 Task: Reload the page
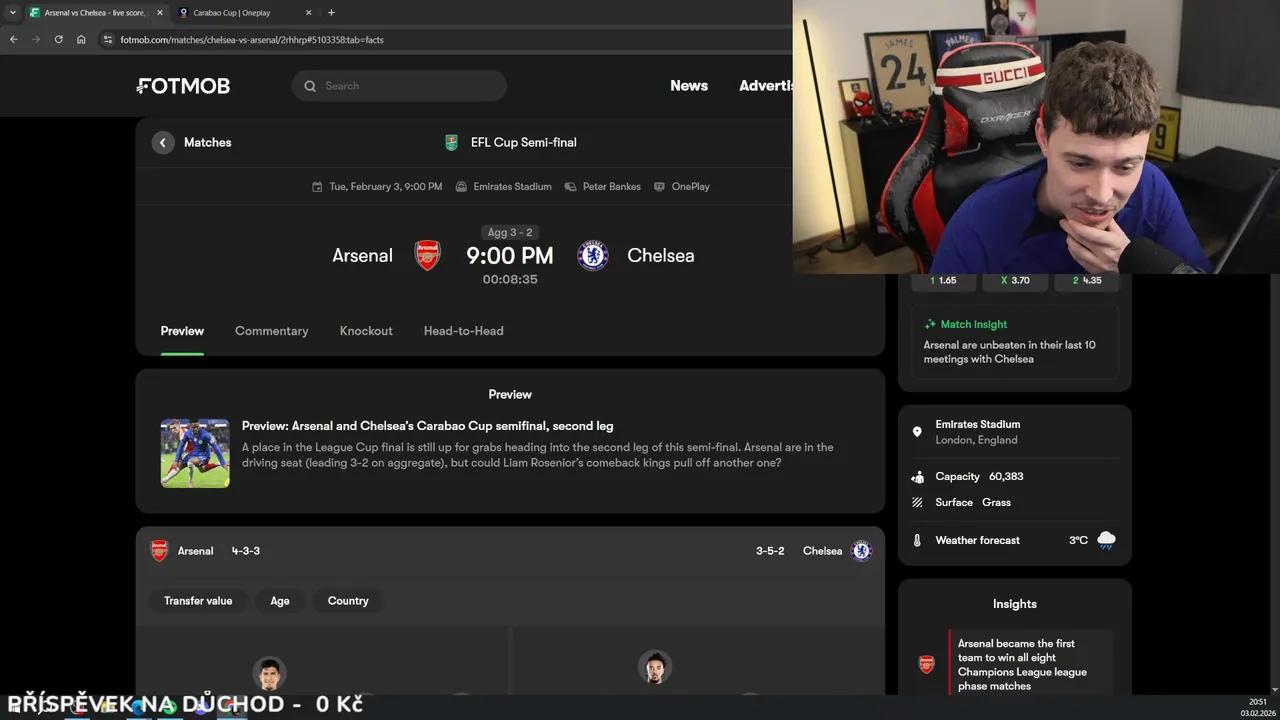[59, 40]
